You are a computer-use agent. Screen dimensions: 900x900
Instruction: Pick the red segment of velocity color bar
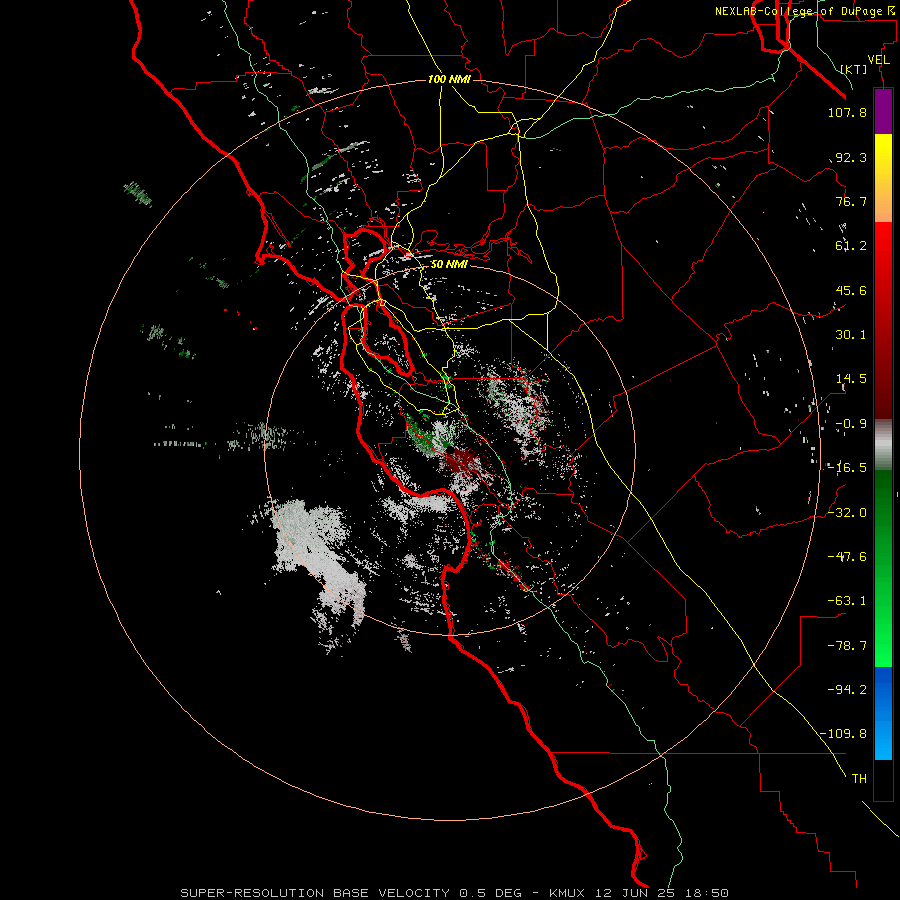(x=883, y=320)
